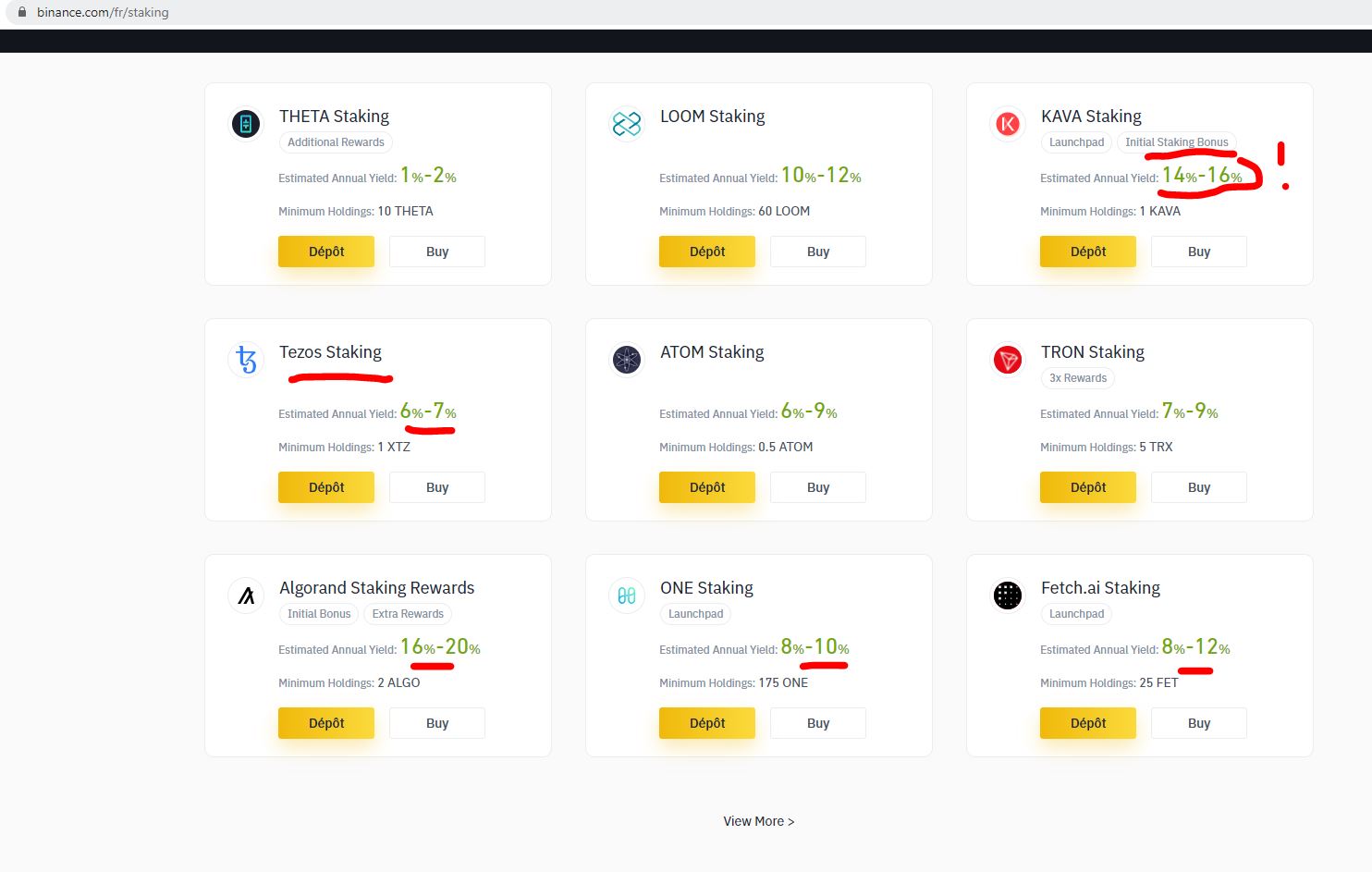
Task: Click the 1%-2% yield on THETA
Action: pos(428,176)
